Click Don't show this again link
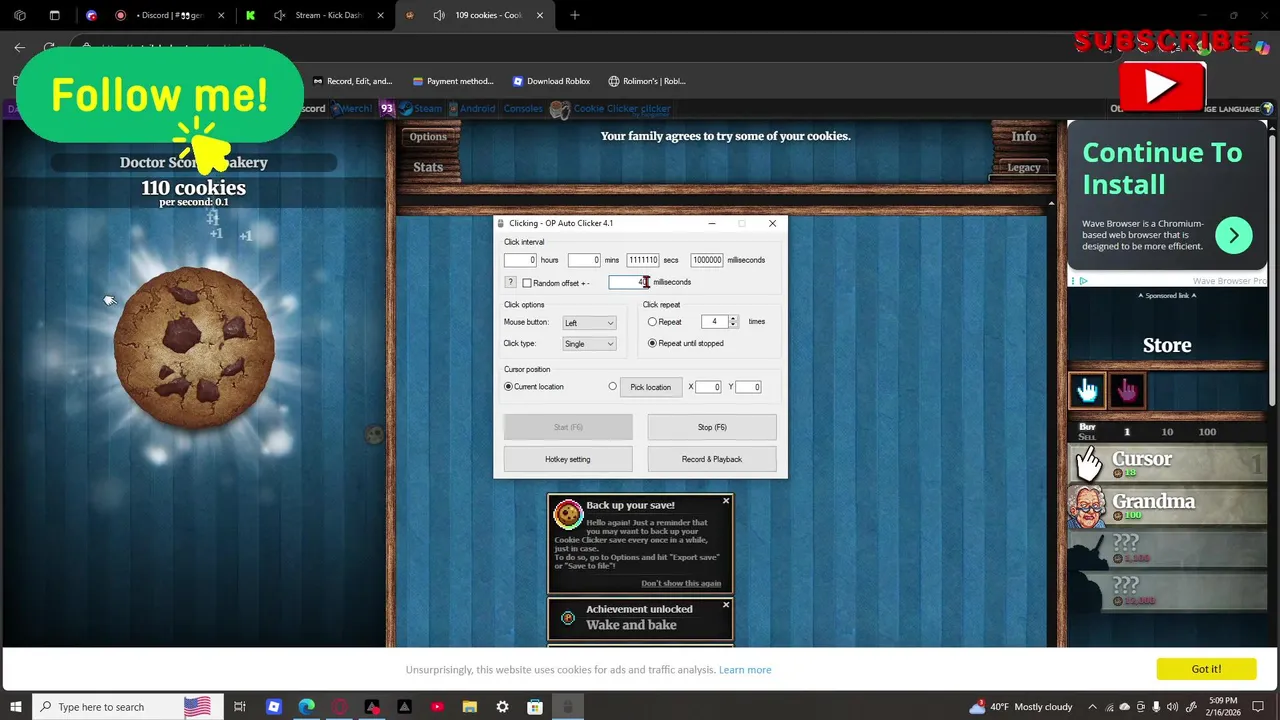The height and width of the screenshot is (720, 1280). [681, 583]
